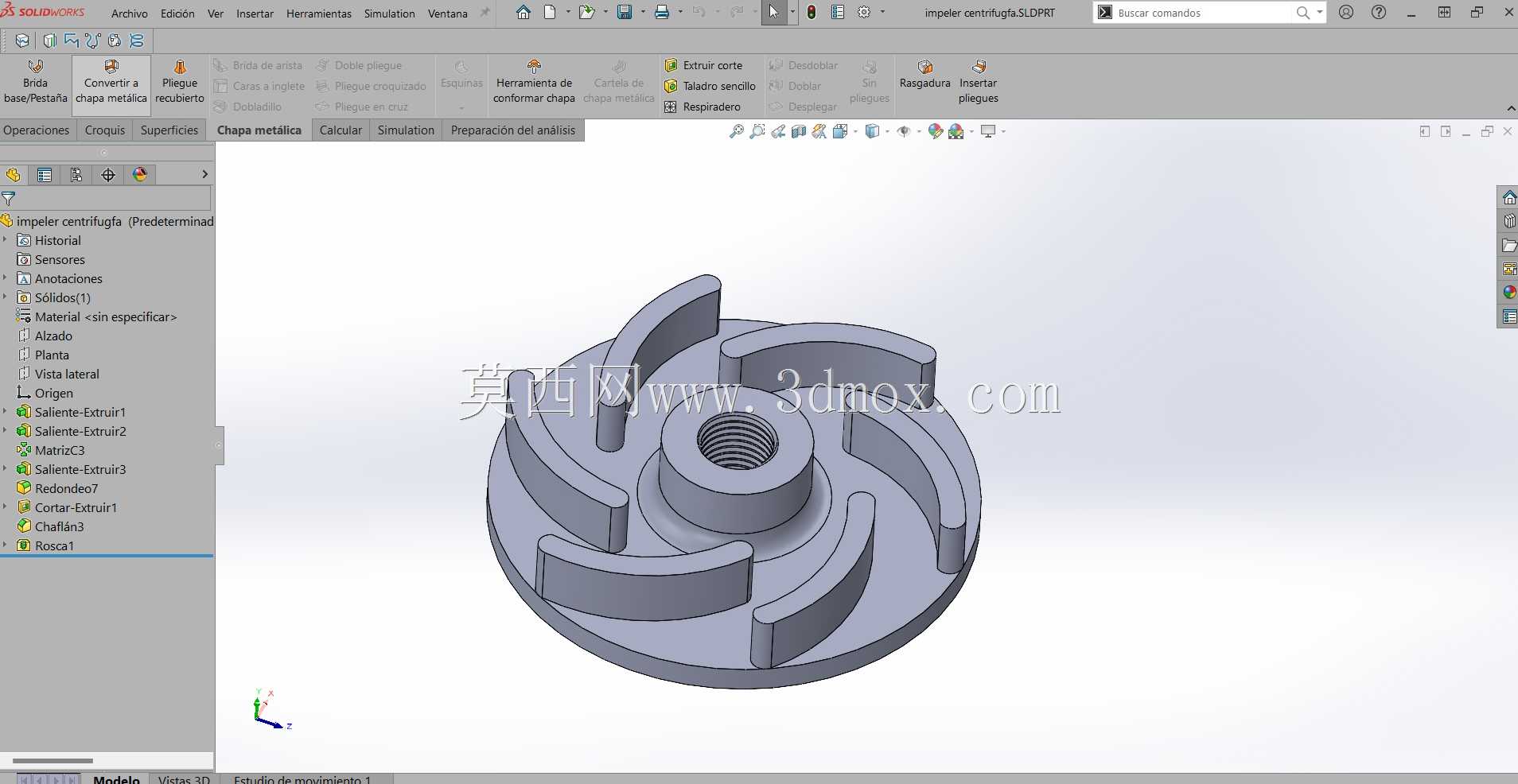Open the Archivo menu
1518x784 pixels.
(x=130, y=14)
